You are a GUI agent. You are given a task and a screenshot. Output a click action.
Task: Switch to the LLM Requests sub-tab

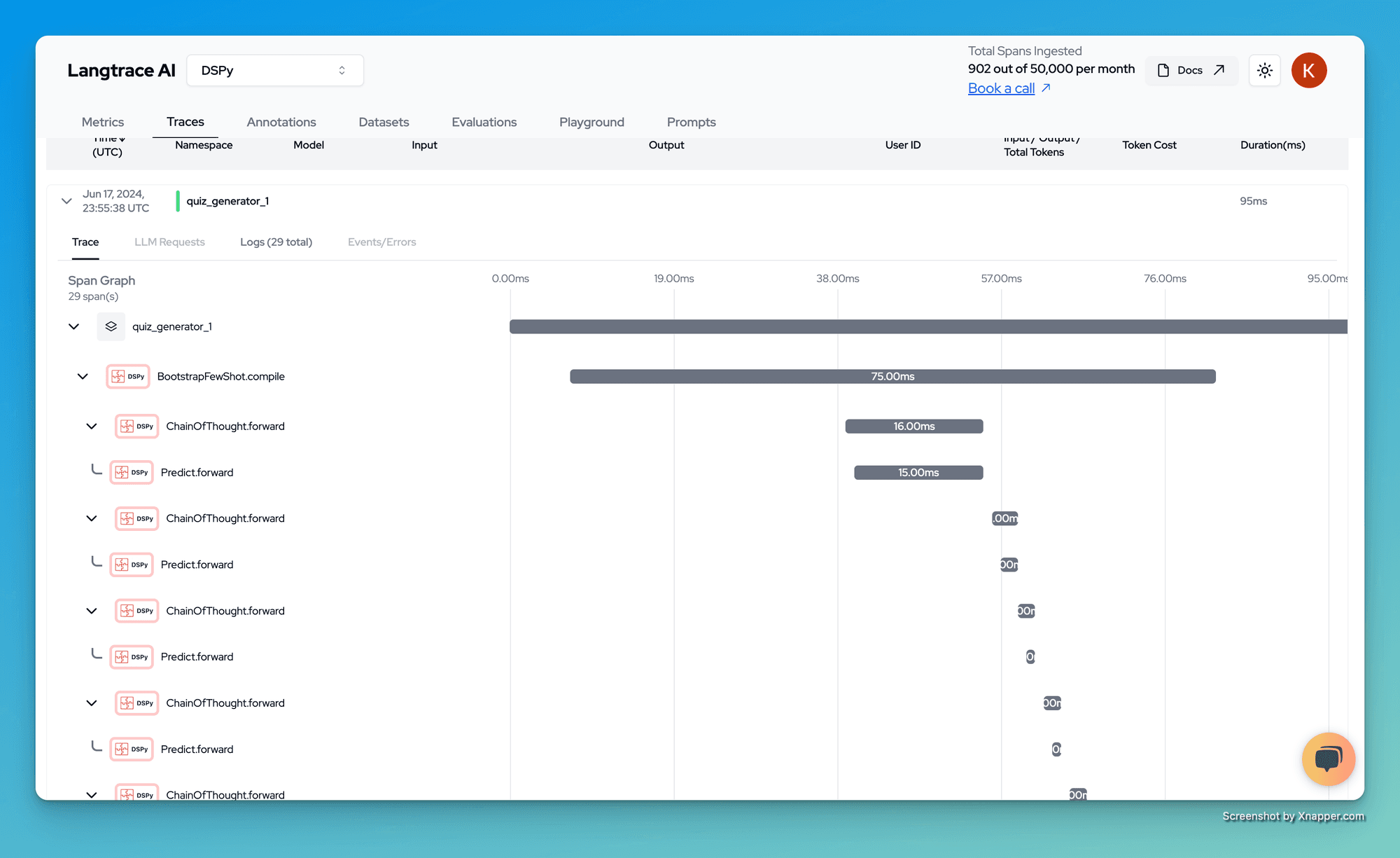[169, 242]
